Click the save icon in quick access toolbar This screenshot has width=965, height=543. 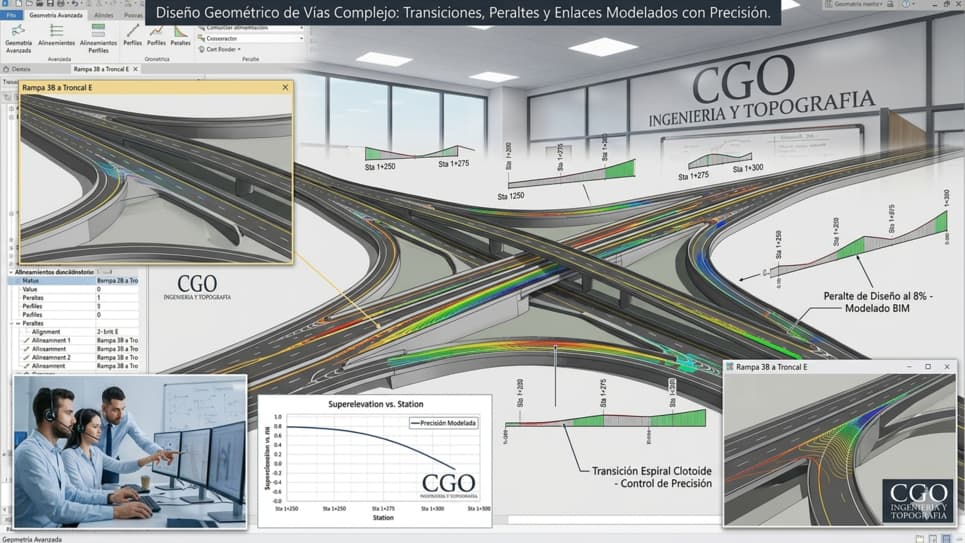pyautogui.click(x=50, y=4)
